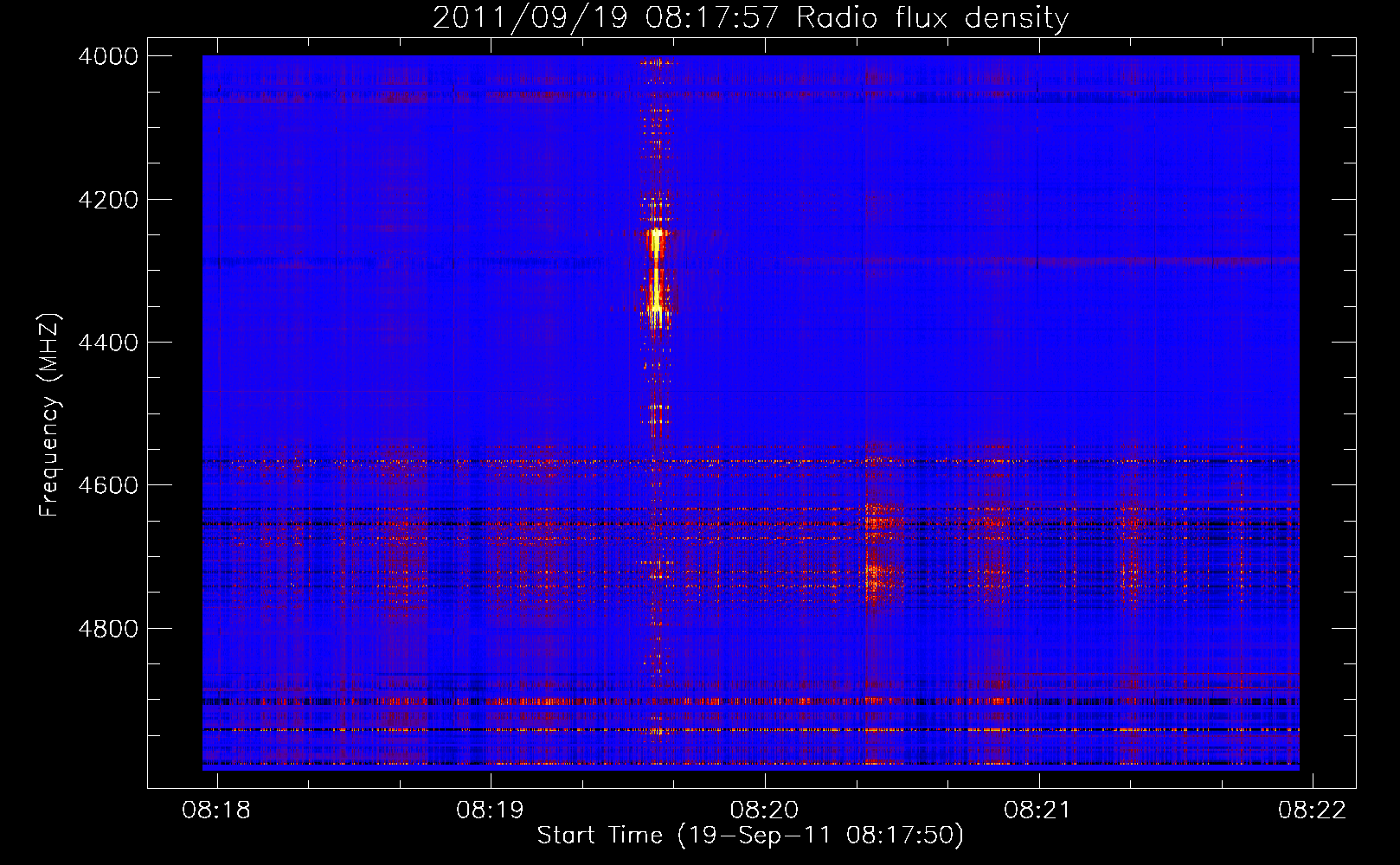Click the 08:21 time axis label
1400x865 pixels.
pyautogui.click(x=1037, y=810)
